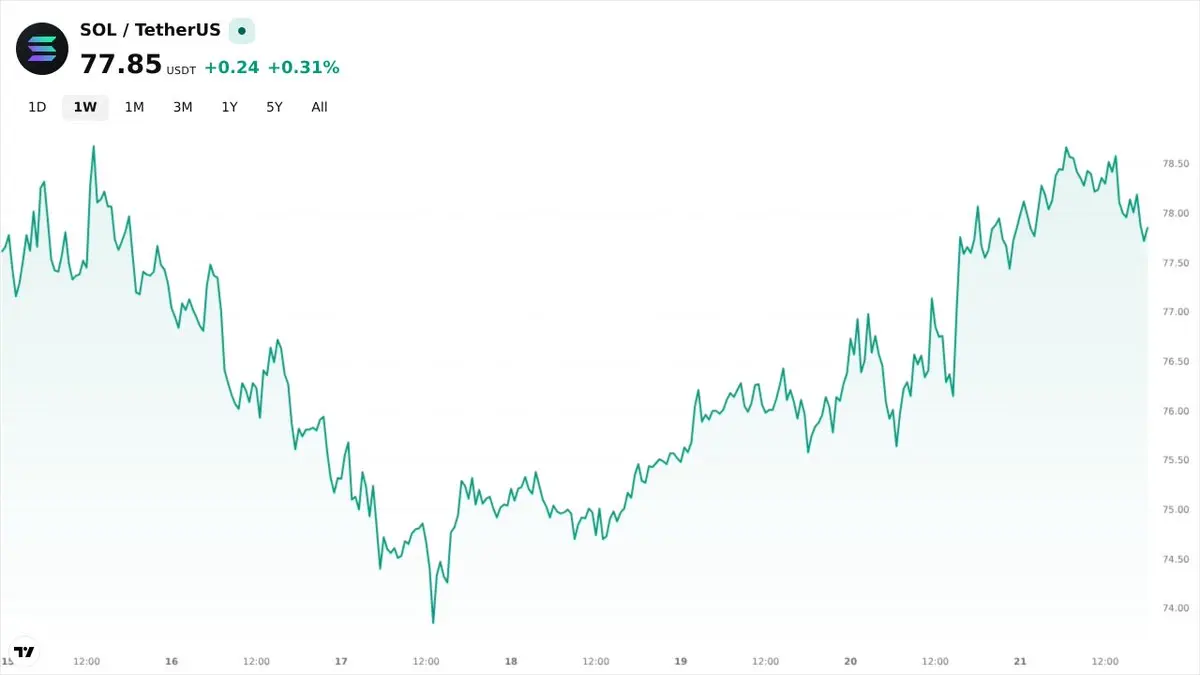The width and height of the screenshot is (1200, 675).
Task: Open the SOL / TetherUS symbol title
Action: pos(150,30)
